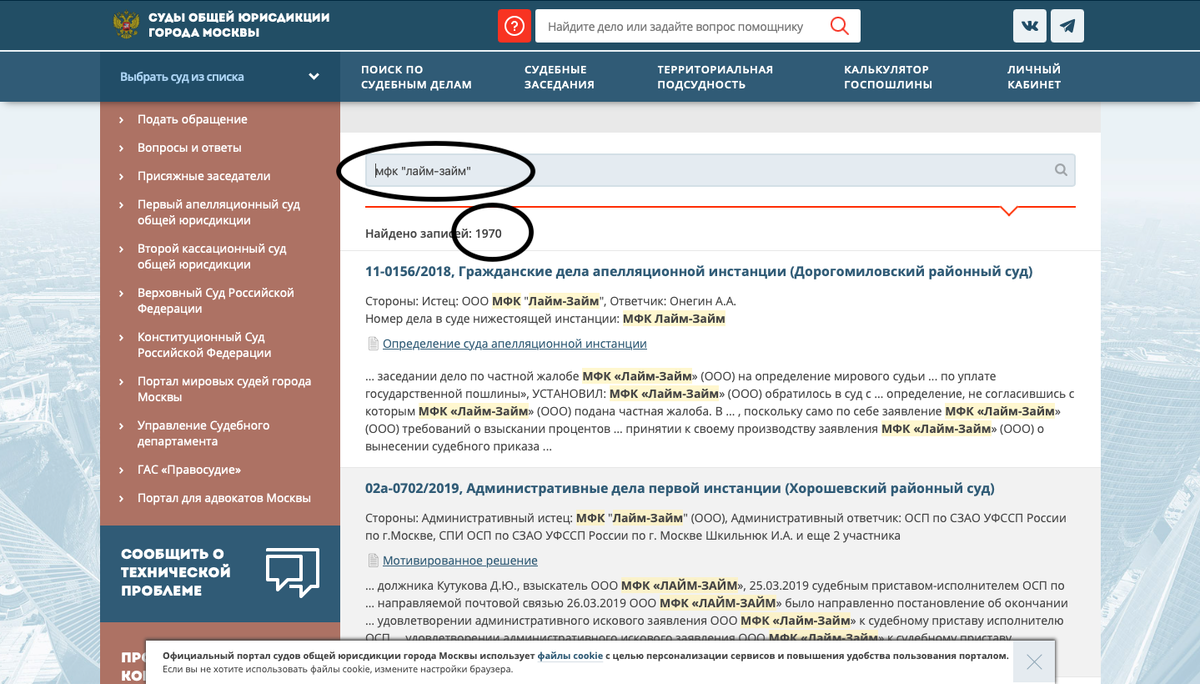1200x684 pixels.
Task: Go to Второй кассационный суд общей юрисдикции
Action: (212, 256)
